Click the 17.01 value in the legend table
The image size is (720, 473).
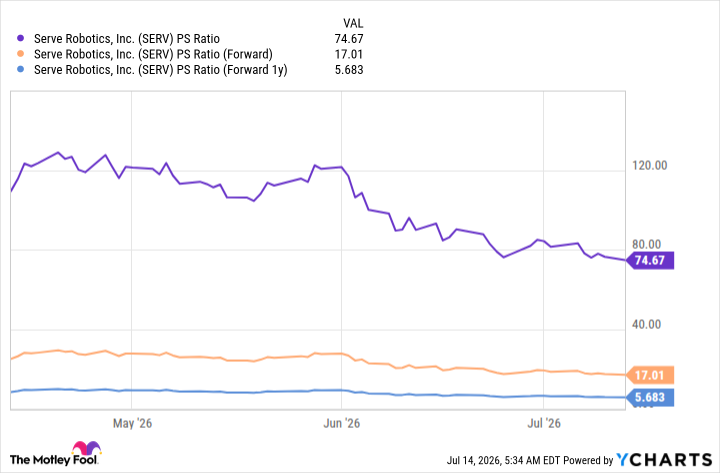(x=349, y=54)
